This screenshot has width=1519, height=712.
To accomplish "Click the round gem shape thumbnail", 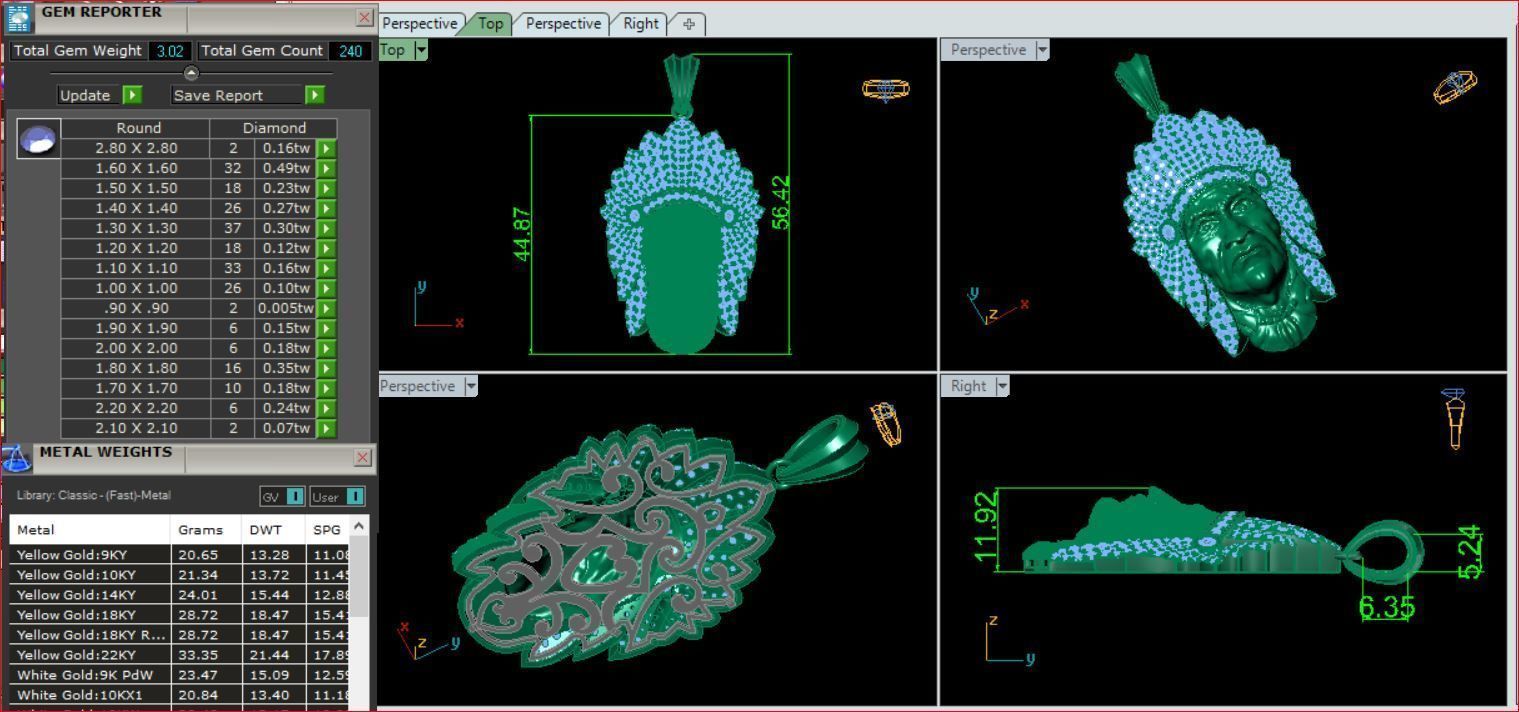I will point(39,138).
